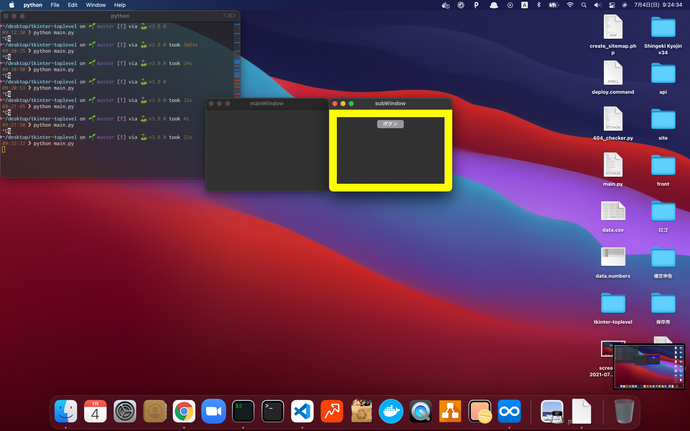Click the floating screenshot preview thumbnail
690x431 pixels.
tap(649, 367)
